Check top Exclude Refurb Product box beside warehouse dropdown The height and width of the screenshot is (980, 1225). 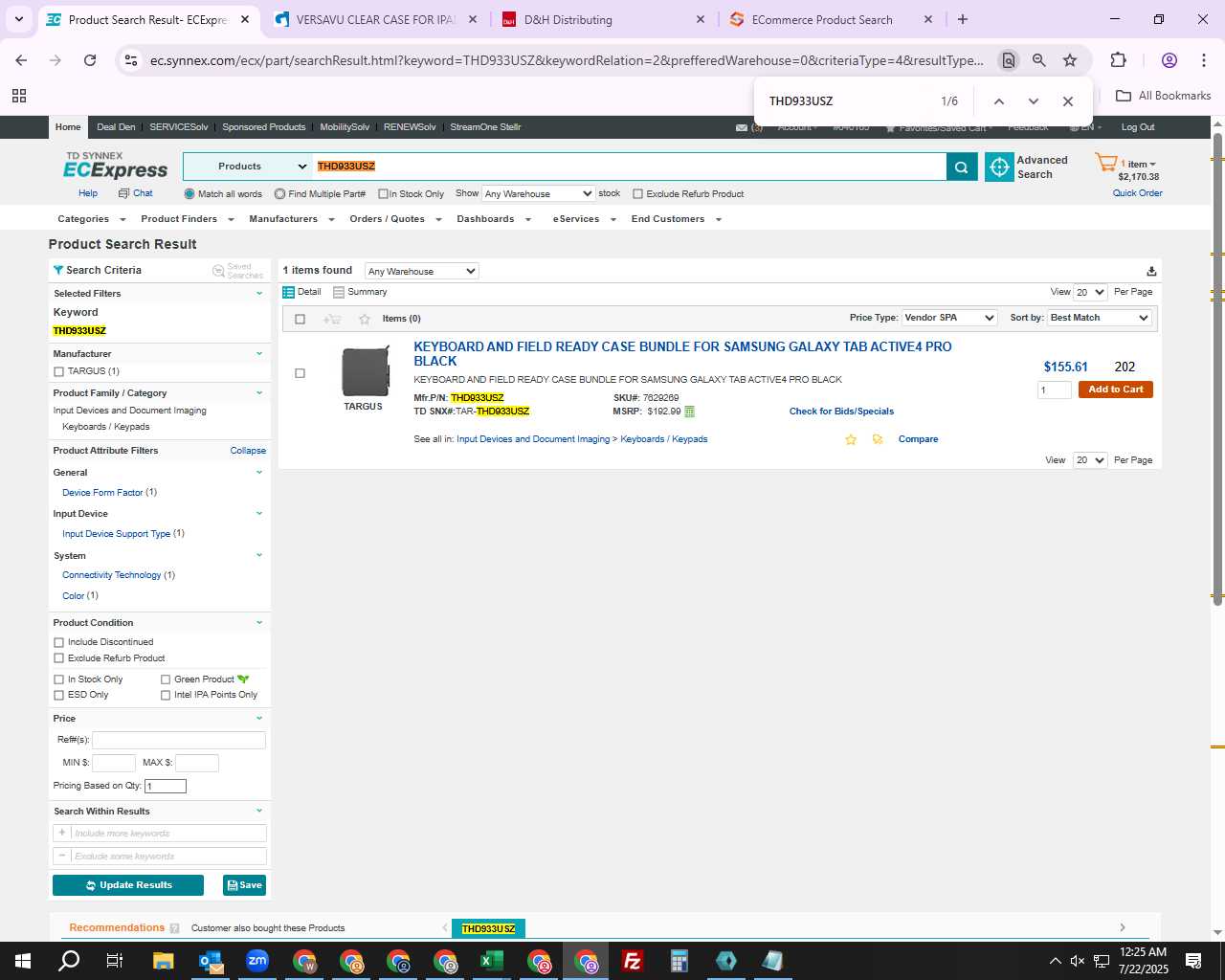pos(637,194)
